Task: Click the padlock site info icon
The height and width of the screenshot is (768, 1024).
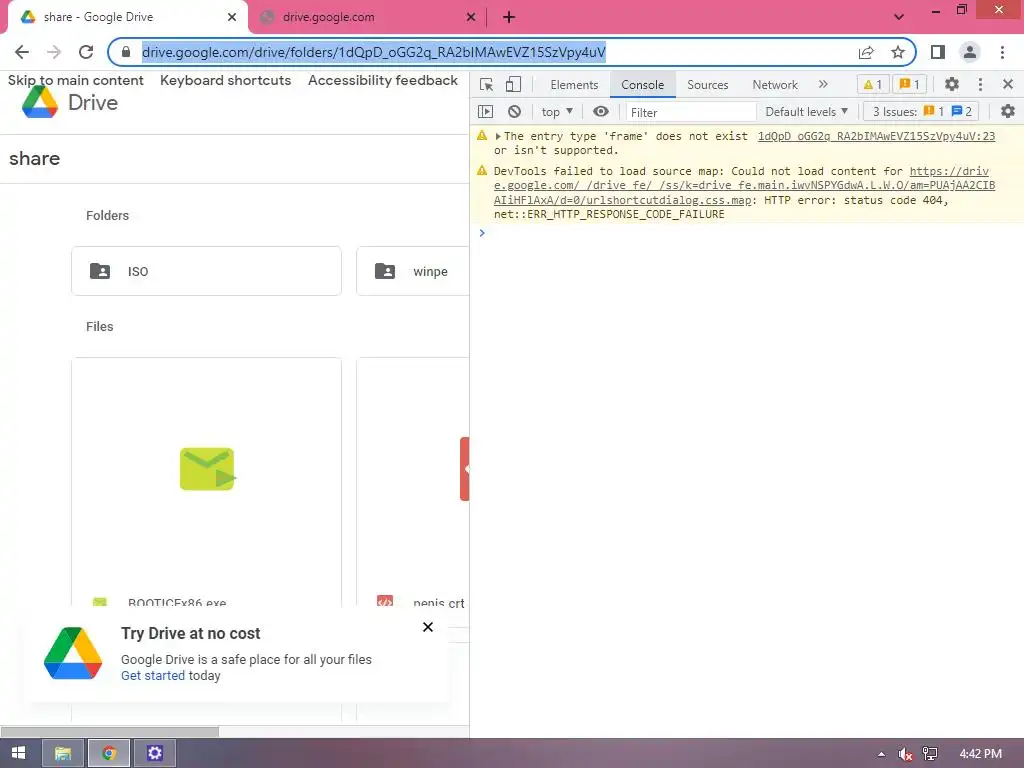Action: pos(127,52)
